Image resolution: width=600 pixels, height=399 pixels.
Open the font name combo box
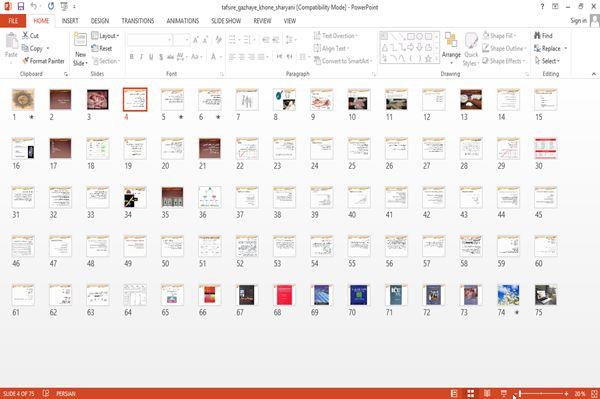tap(149, 40)
